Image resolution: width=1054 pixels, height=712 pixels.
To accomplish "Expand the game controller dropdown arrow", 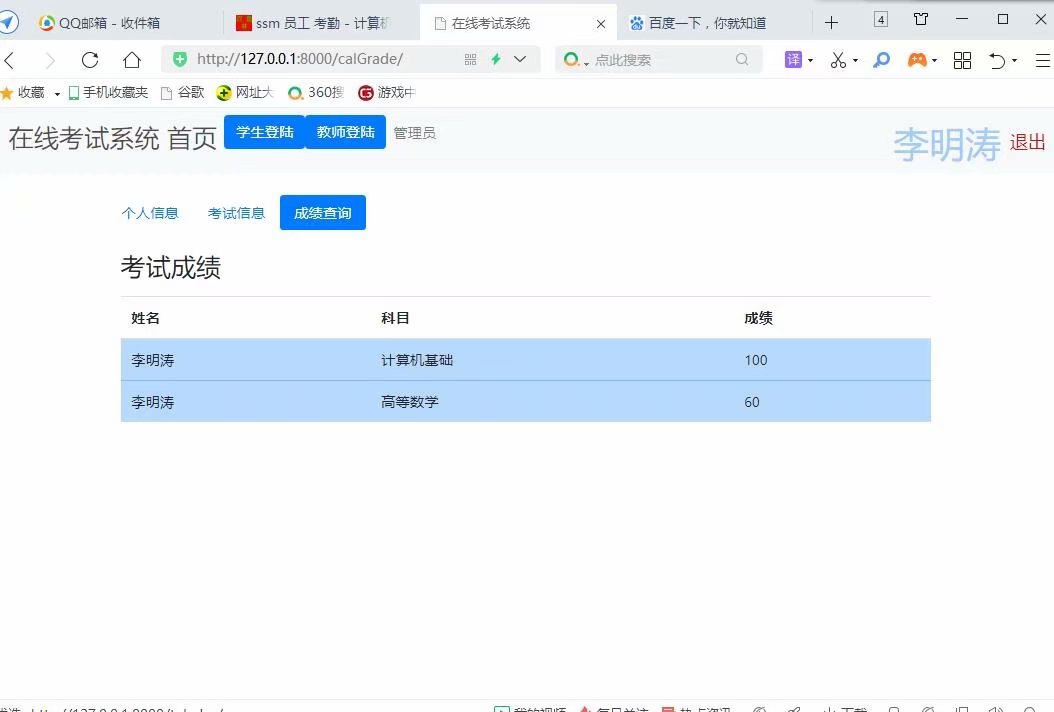I will [935, 61].
